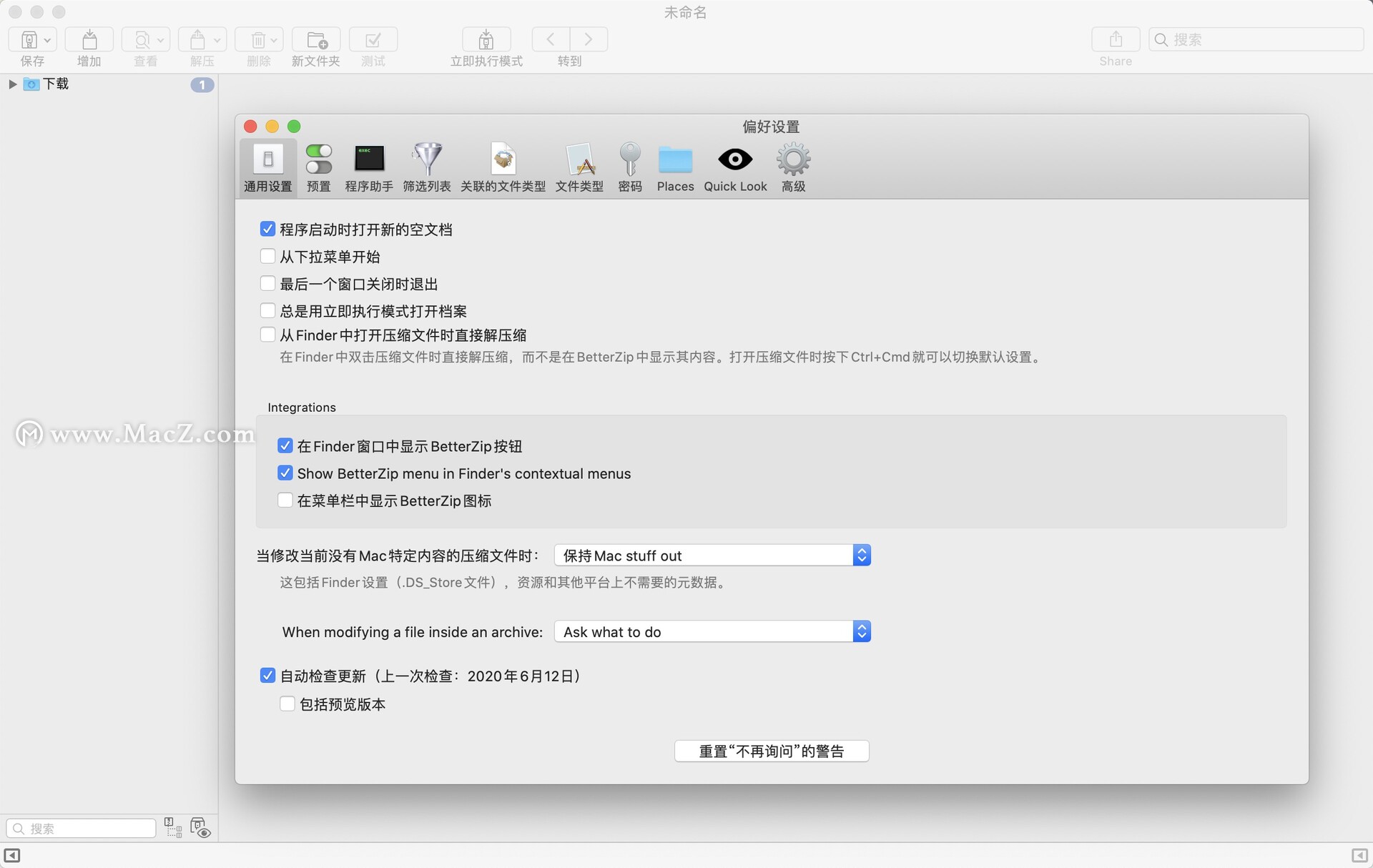This screenshot has height=868, width=1373.
Task: Select the 下载 row in sidebar
Action: point(109,84)
